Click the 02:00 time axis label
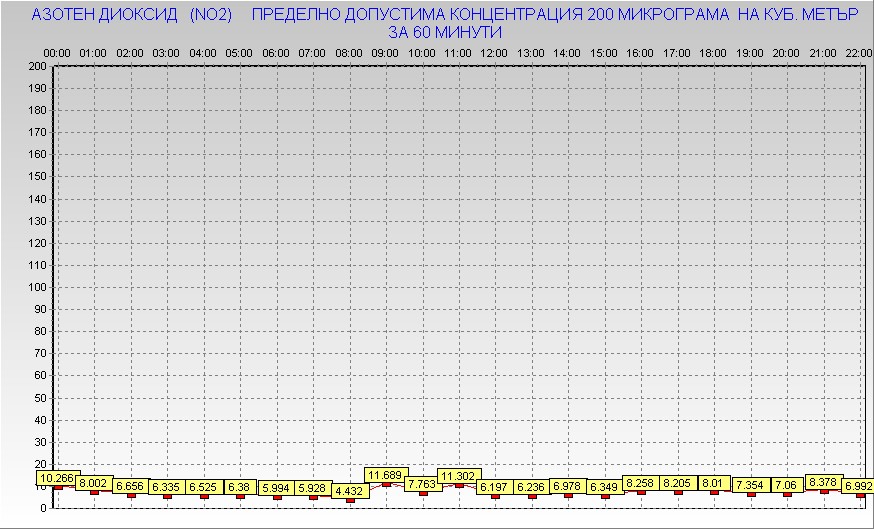Image resolution: width=874 pixels, height=529 pixels. click(x=130, y=54)
